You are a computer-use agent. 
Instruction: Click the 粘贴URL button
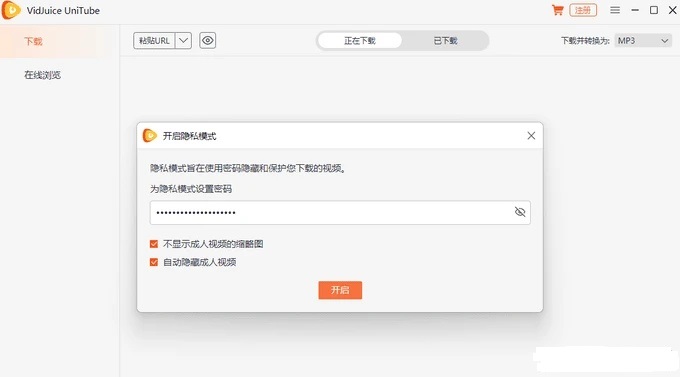[x=154, y=41]
